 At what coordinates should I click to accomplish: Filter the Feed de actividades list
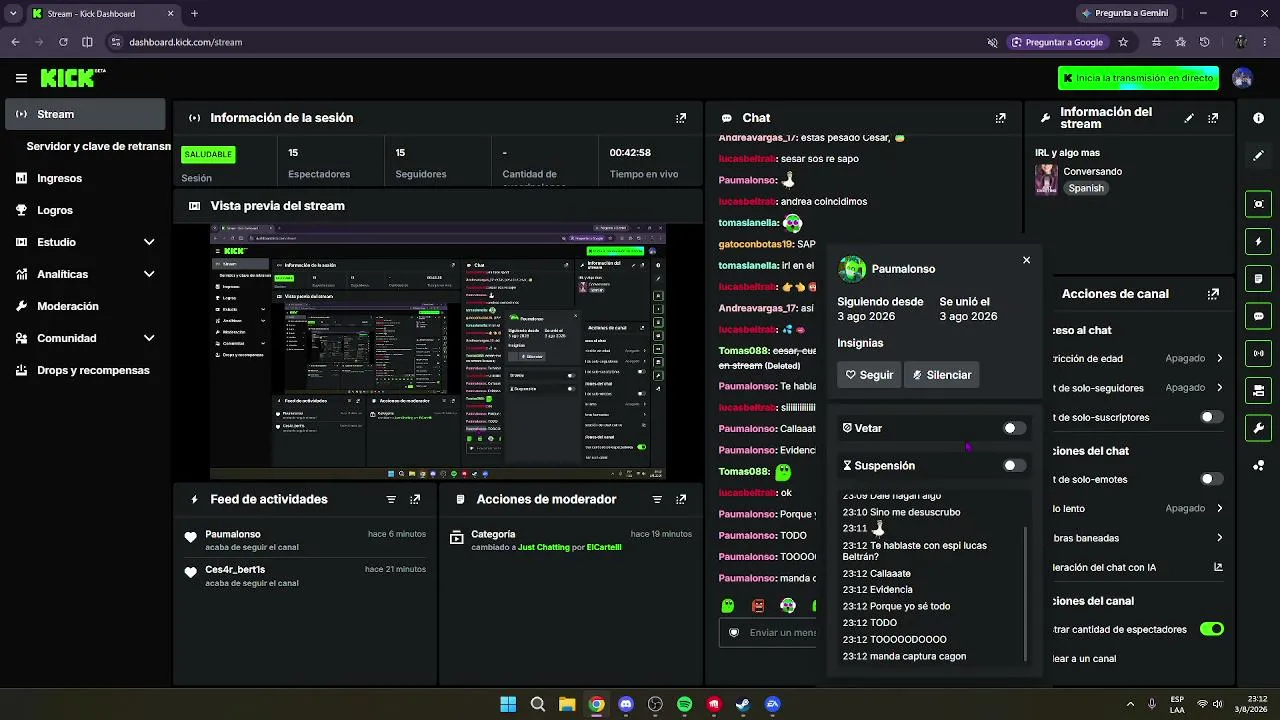(x=391, y=499)
